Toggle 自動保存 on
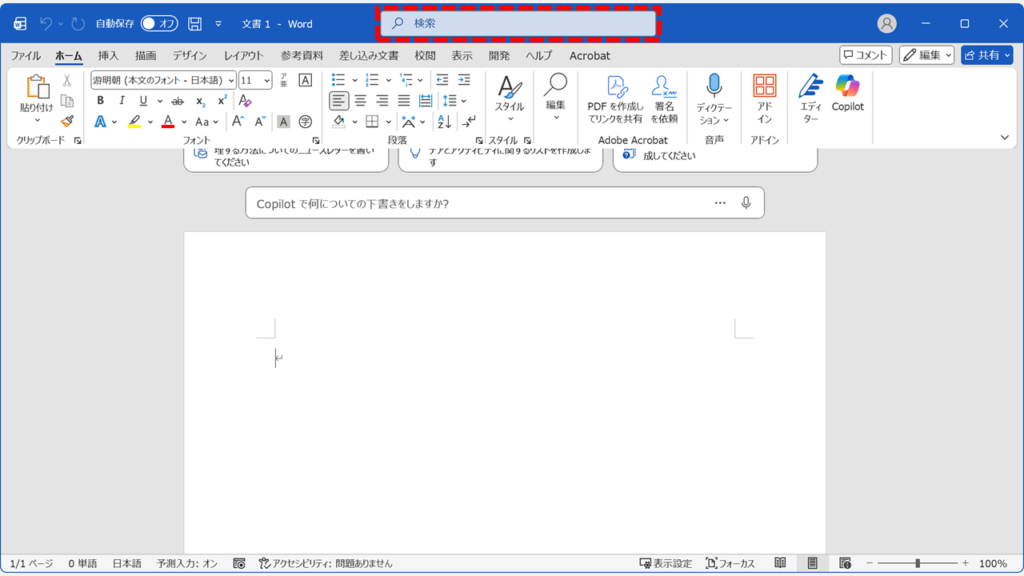This screenshot has width=1024, height=576. [158, 22]
